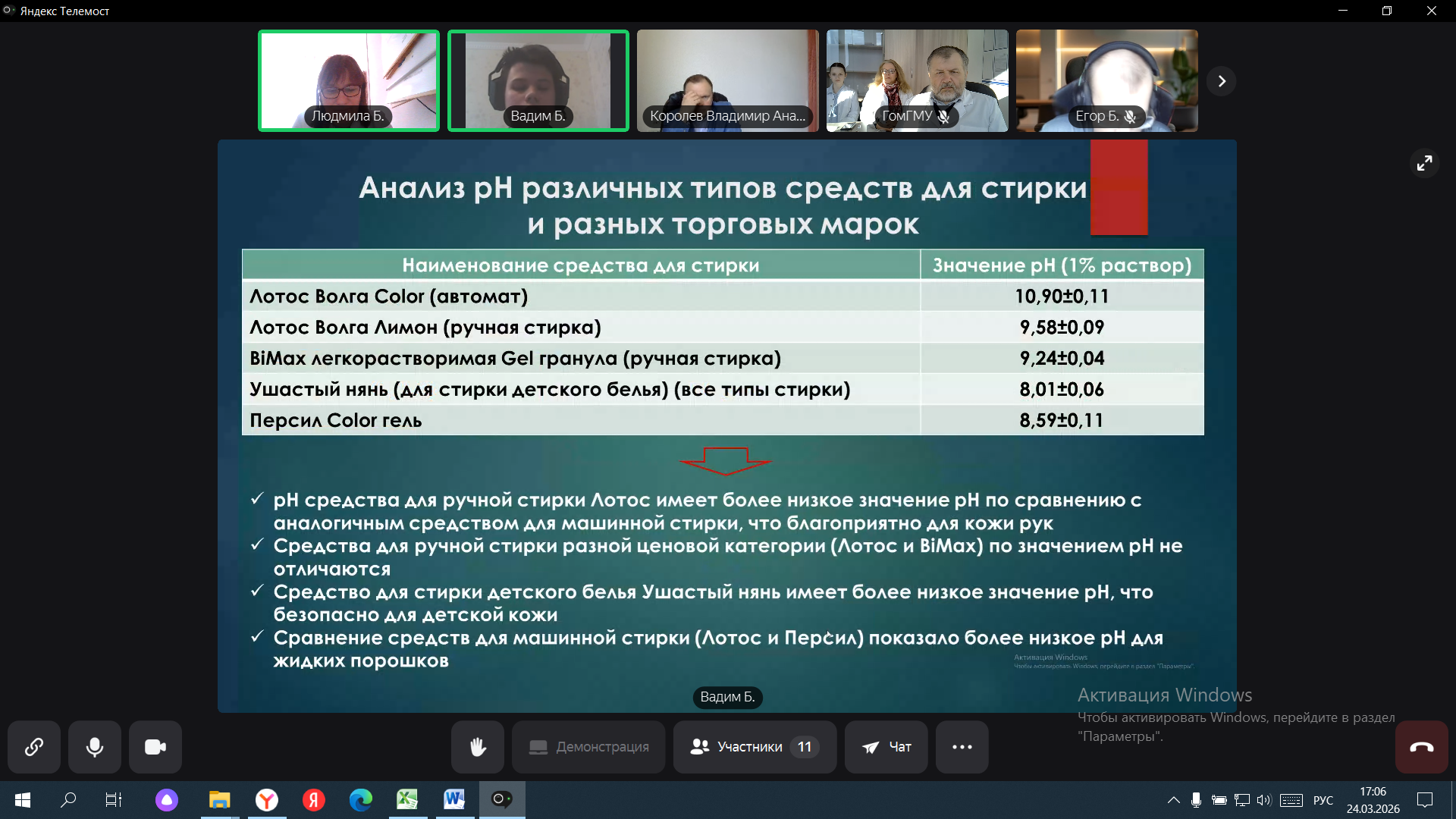Open Microsoft Word from the taskbar
The height and width of the screenshot is (819, 1456).
[x=454, y=799]
